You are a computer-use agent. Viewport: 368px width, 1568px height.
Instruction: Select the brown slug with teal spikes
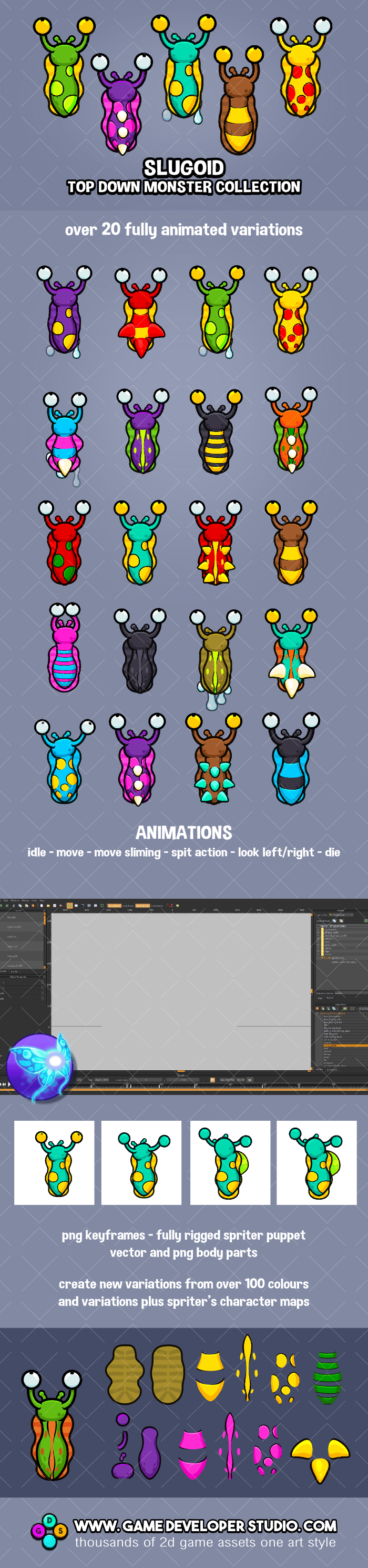pyautogui.click(x=214, y=758)
